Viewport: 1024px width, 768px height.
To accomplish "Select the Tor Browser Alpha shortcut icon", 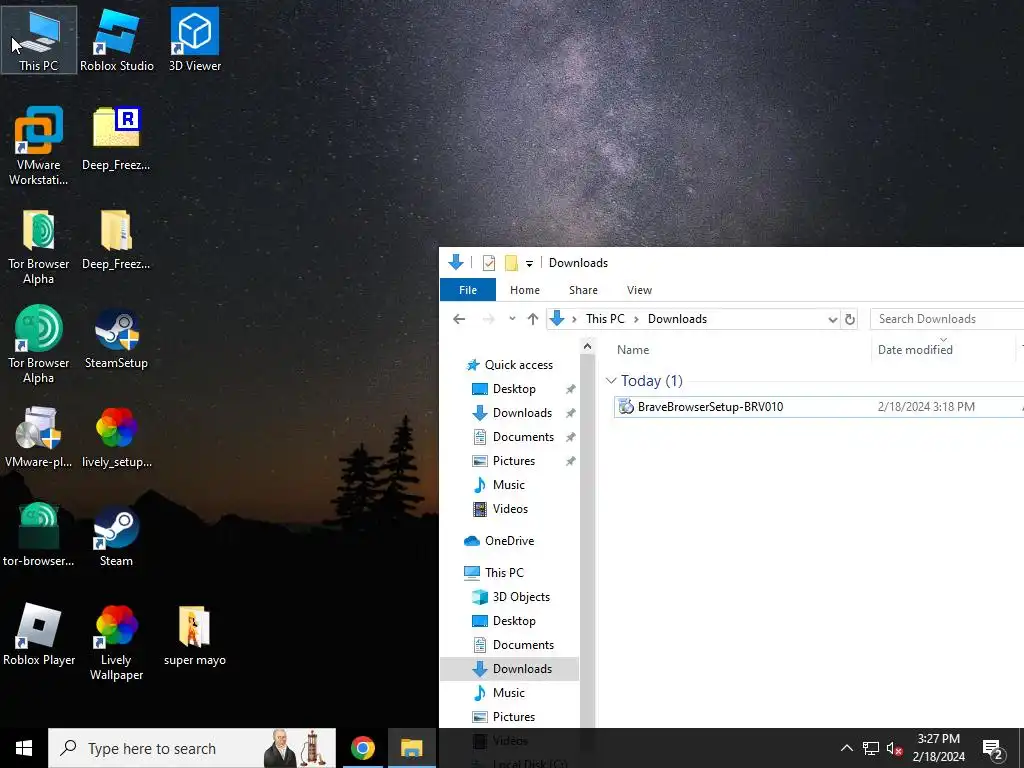I will click(x=39, y=345).
